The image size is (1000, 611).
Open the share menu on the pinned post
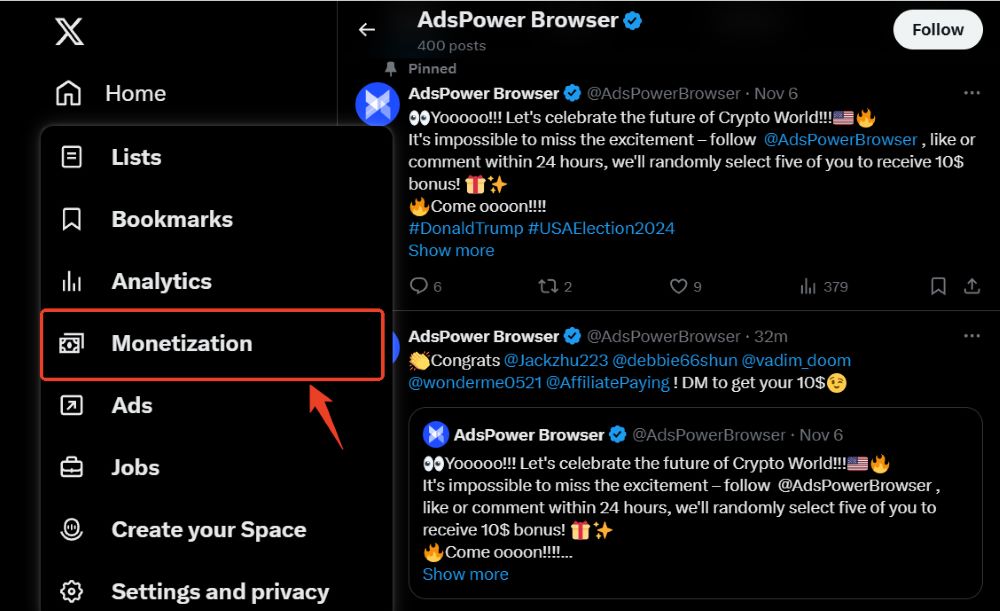pyautogui.click(x=972, y=286)
